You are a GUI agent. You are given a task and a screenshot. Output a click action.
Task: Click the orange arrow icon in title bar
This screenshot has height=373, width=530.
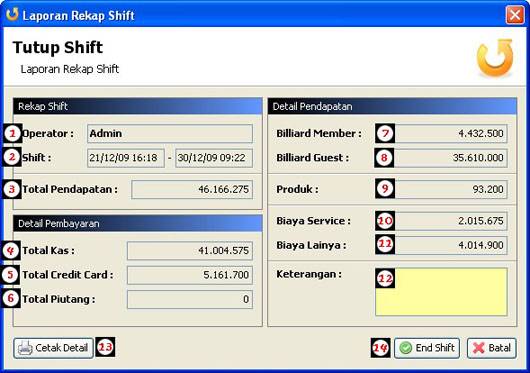point(12,15)
